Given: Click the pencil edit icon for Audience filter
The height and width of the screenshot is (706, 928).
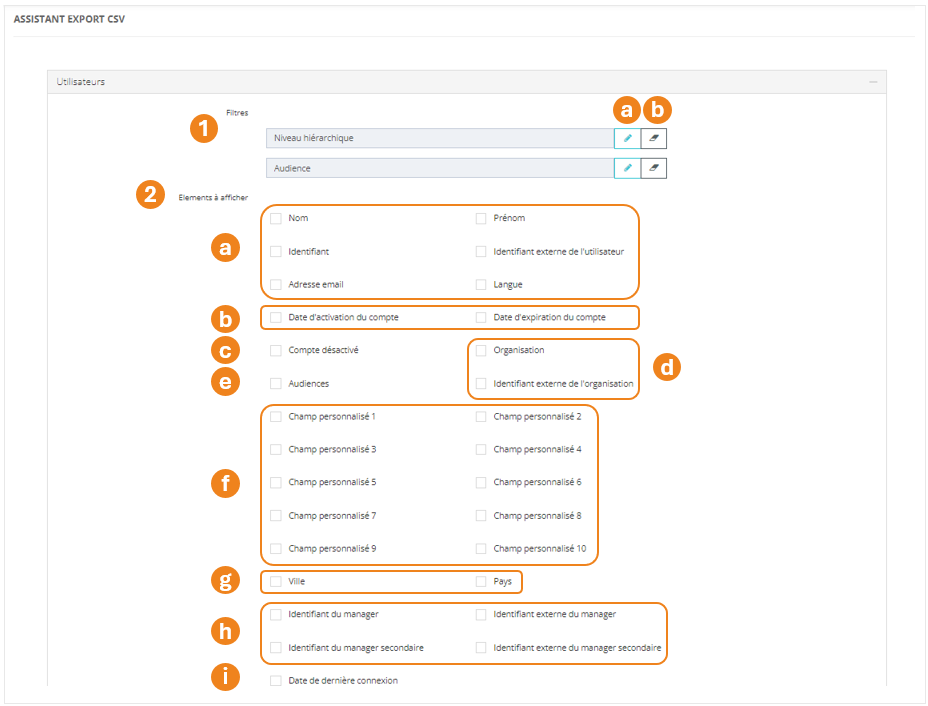Looking at the screenshot, I should click(627, 168).
